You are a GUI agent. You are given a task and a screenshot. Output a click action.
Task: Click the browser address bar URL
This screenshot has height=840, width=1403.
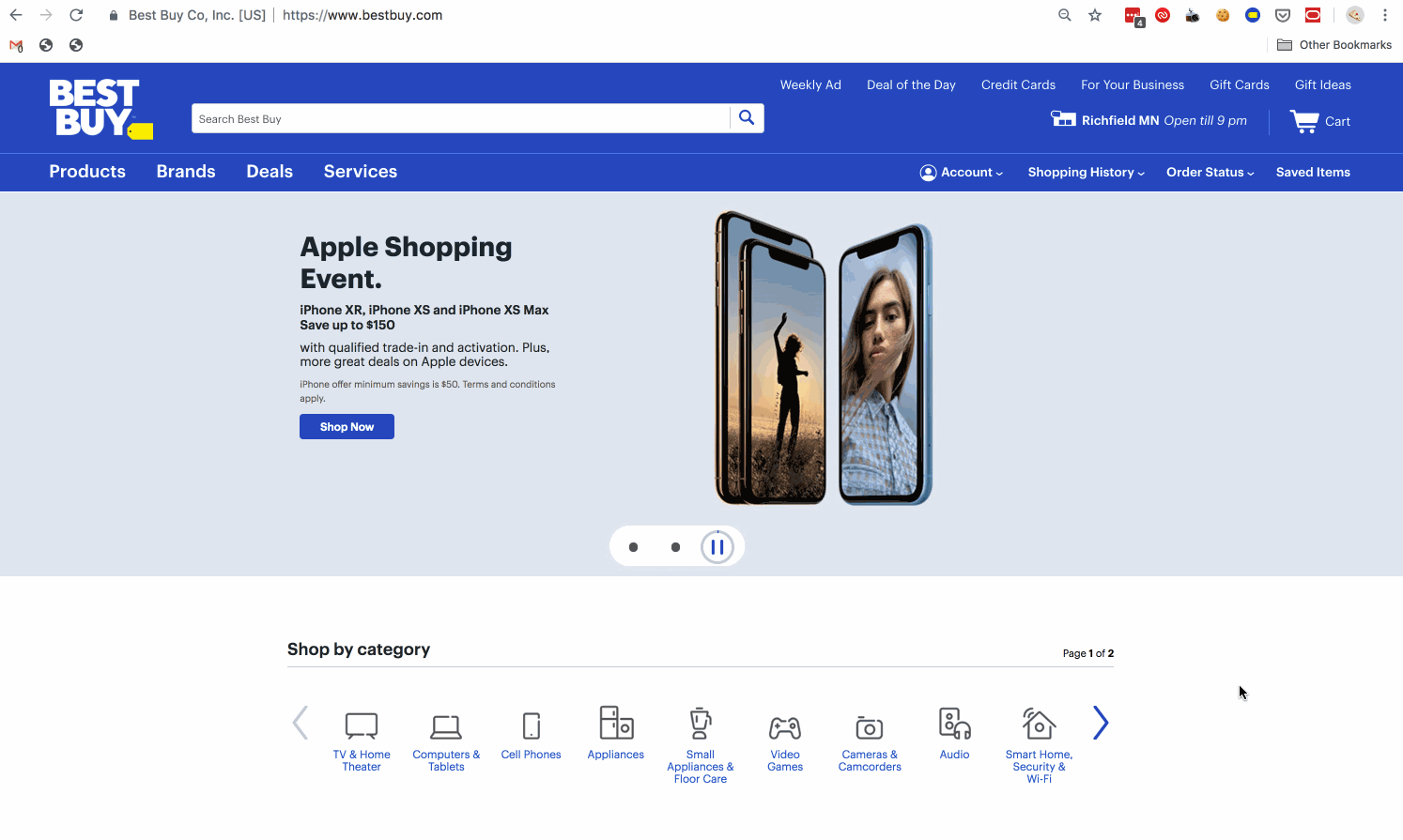tap(362, 15)
